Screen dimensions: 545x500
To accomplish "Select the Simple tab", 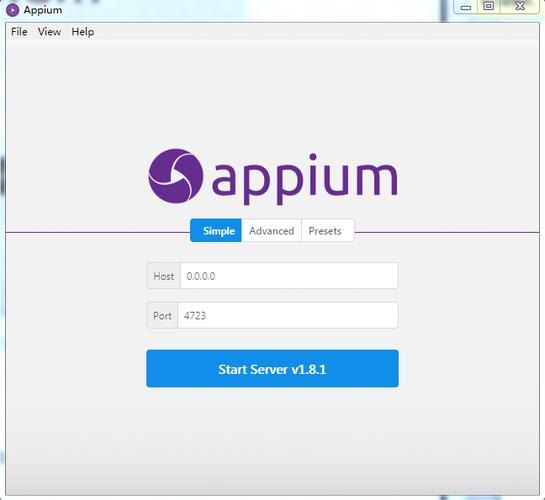I will pos(216,230).
